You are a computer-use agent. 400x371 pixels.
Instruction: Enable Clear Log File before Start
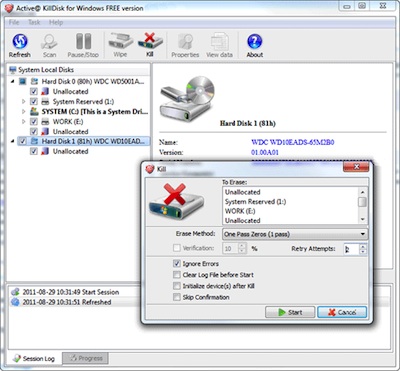[x=177, y=275]
